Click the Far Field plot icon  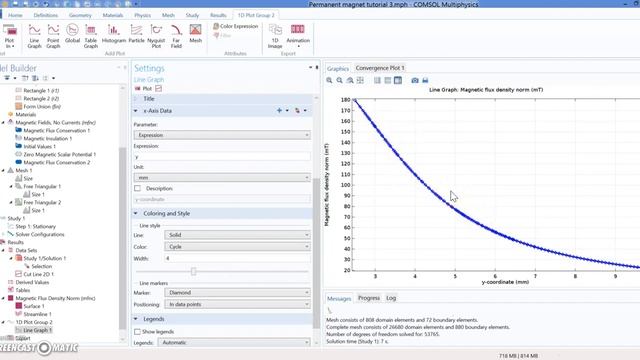[x=176, y=36]
